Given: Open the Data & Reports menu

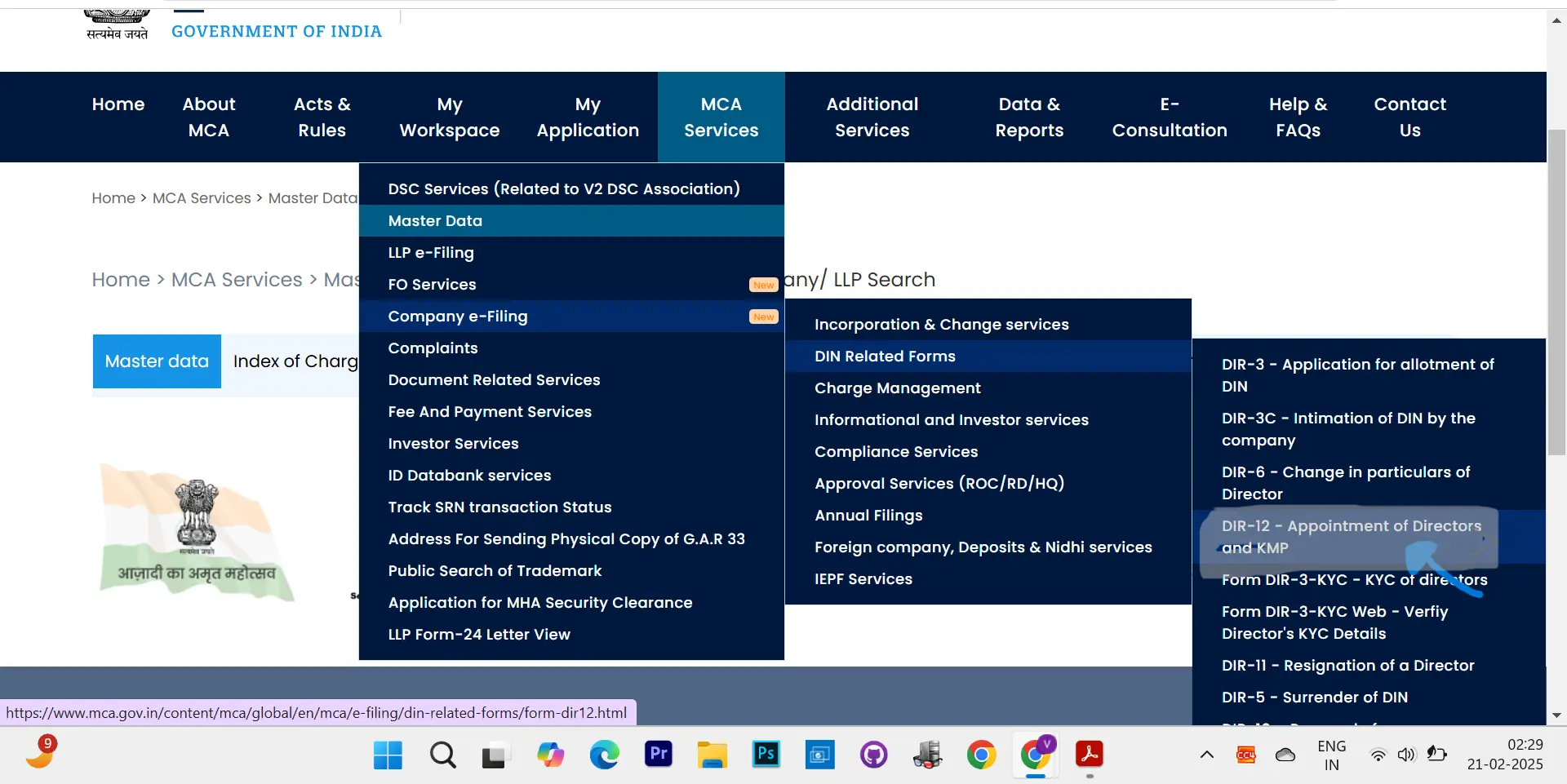Looking at the screenshot, I should tap(1029, 117).
